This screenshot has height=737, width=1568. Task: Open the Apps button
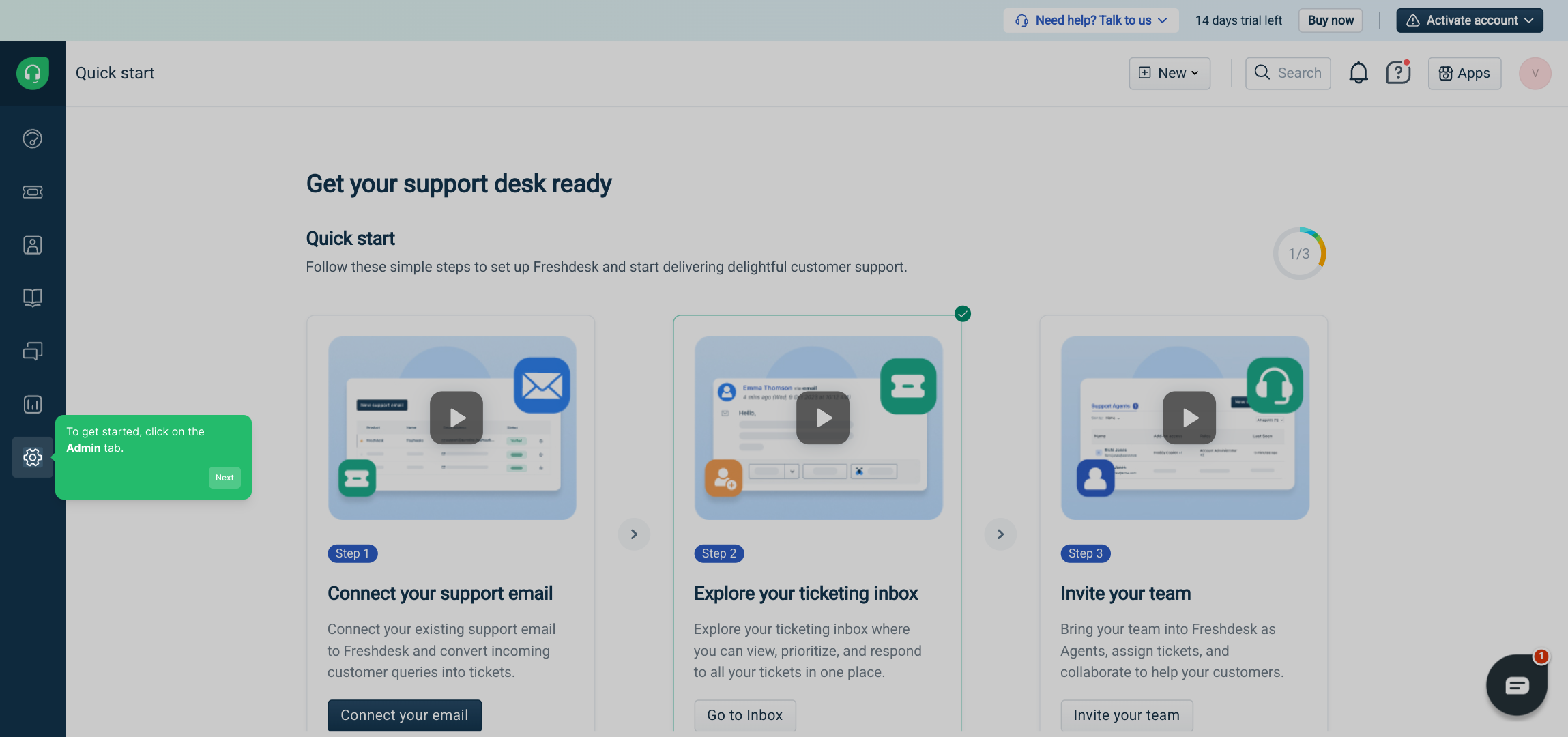[1464, 73]
